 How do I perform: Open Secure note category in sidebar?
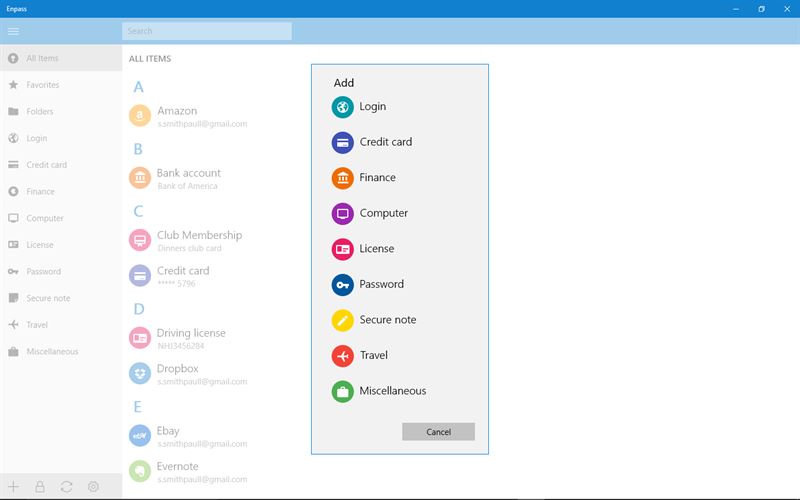61,298
